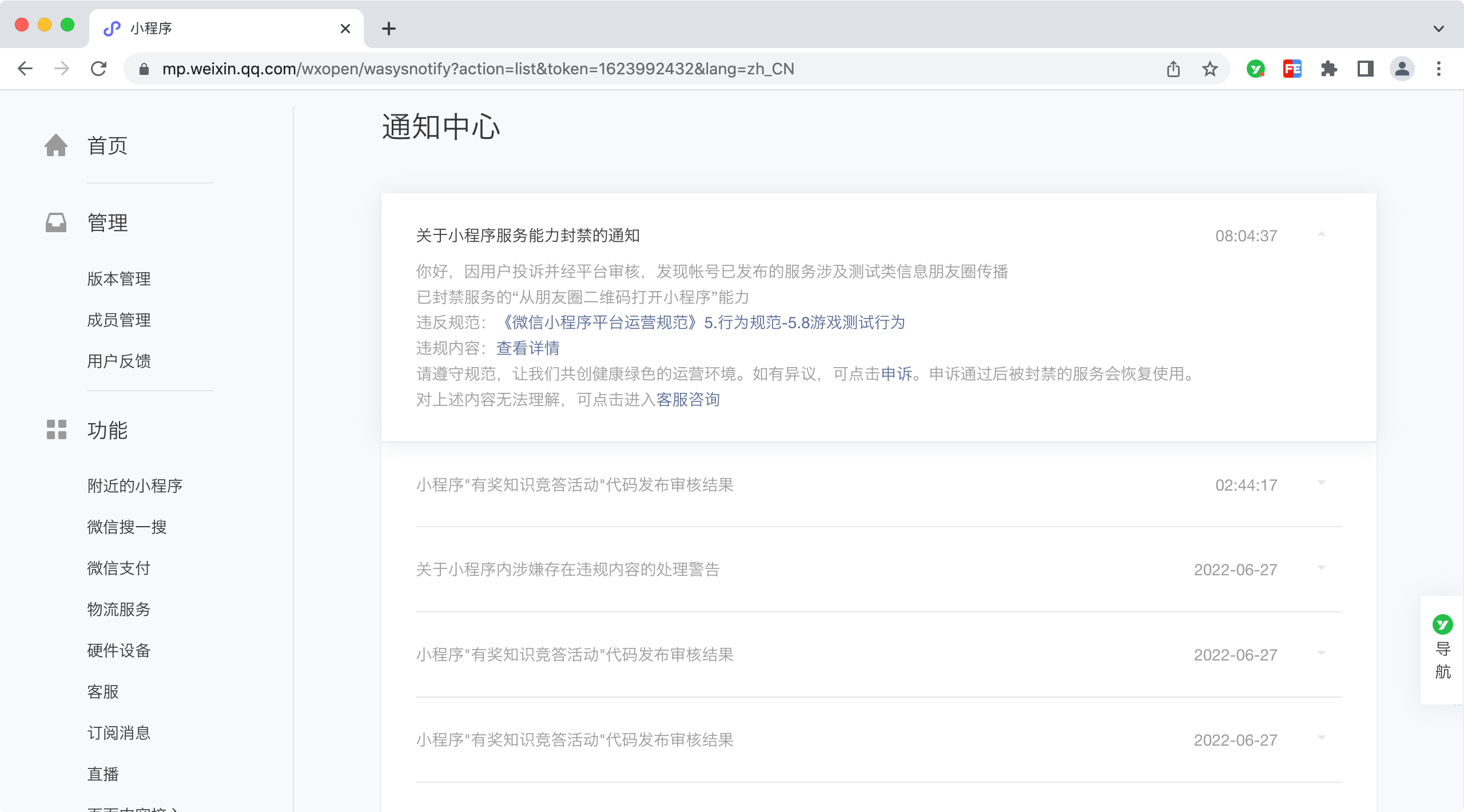Click the grid icon beside 功能
Screen dimensions: 1464x812
56,429
